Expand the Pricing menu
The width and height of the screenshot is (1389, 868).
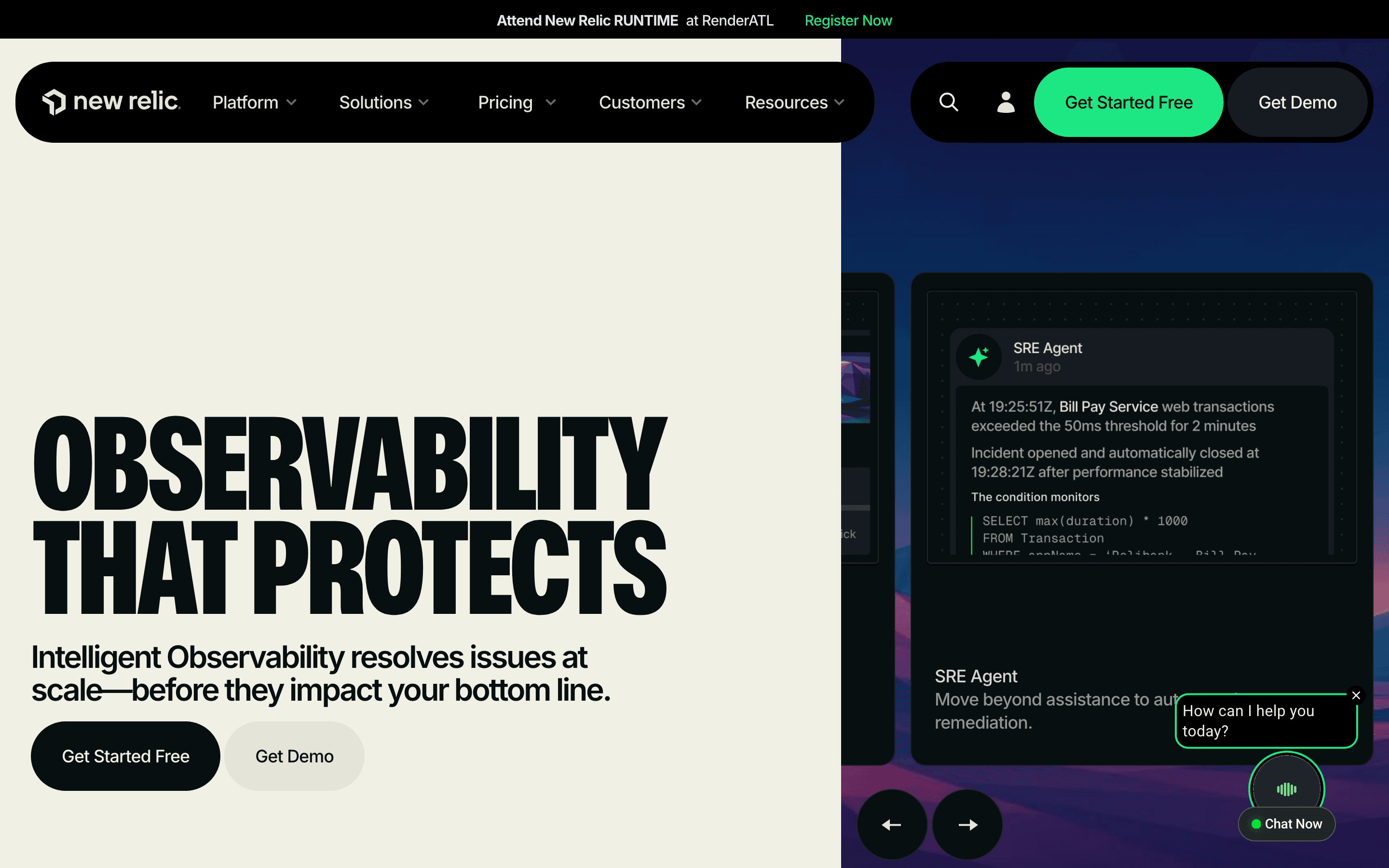[517, 102]
